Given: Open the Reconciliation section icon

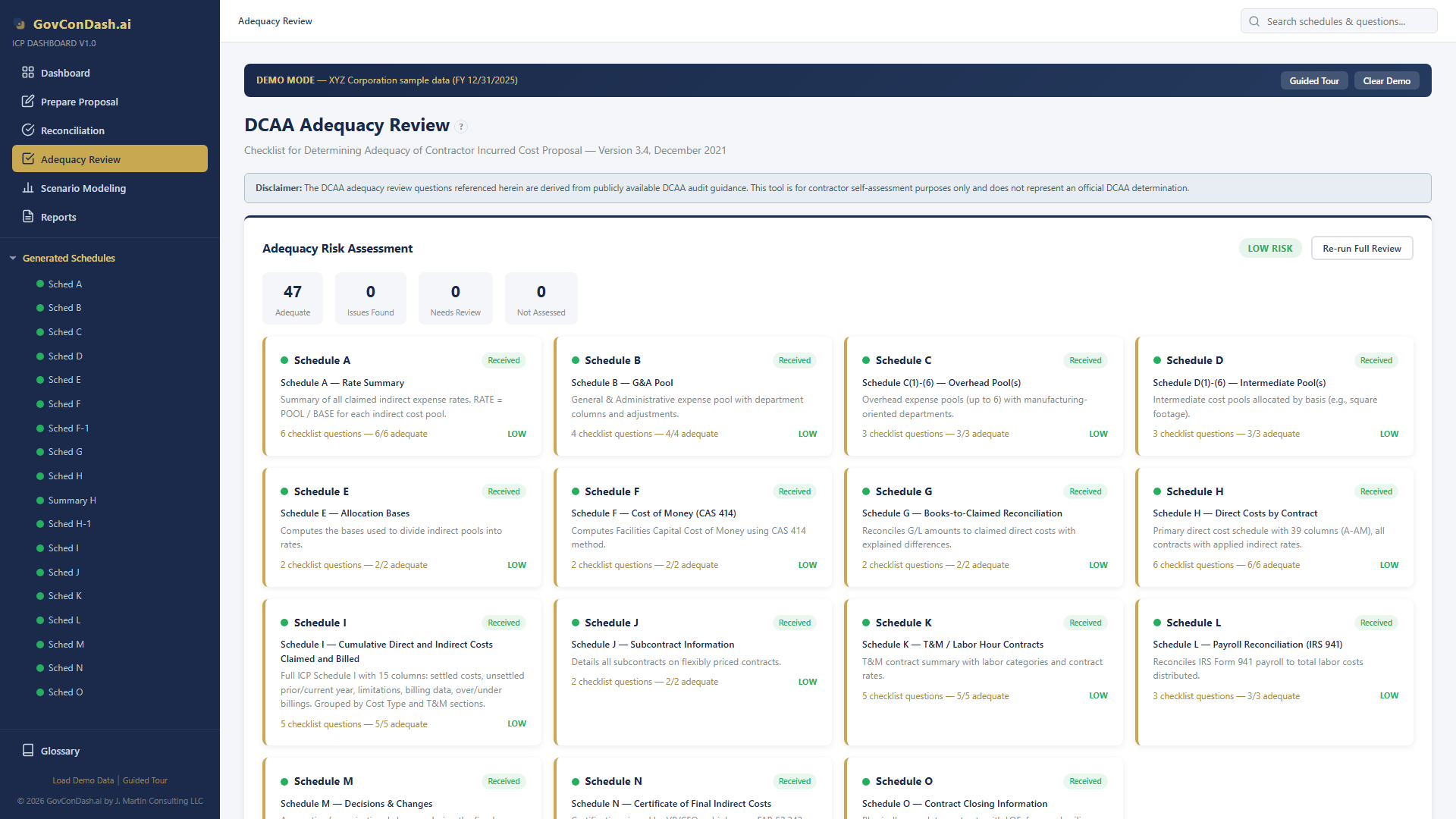Looking at the screenshot, I should tap(28, 130).
